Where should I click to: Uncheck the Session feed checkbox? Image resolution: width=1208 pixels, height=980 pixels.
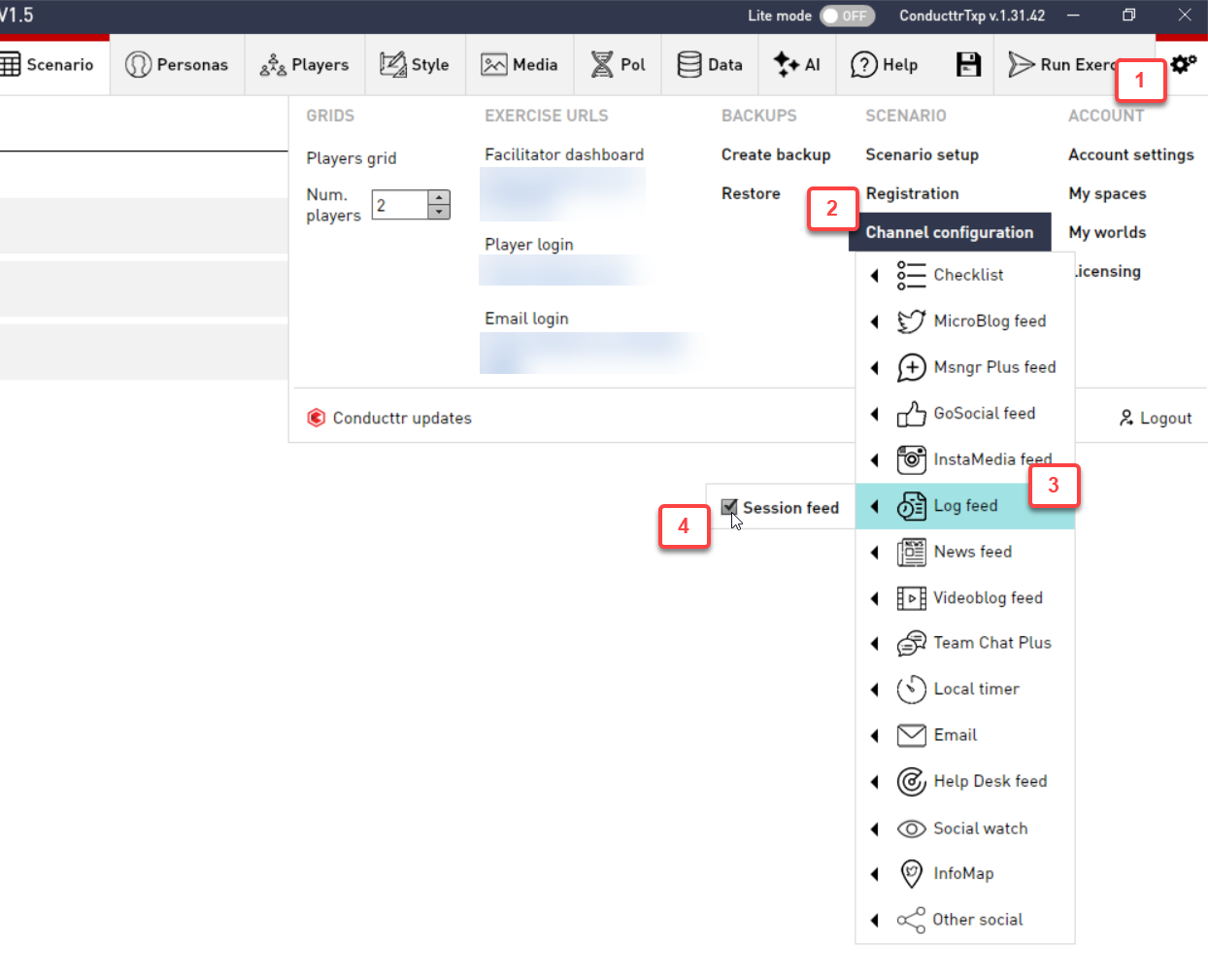click(x=729, y=507)
